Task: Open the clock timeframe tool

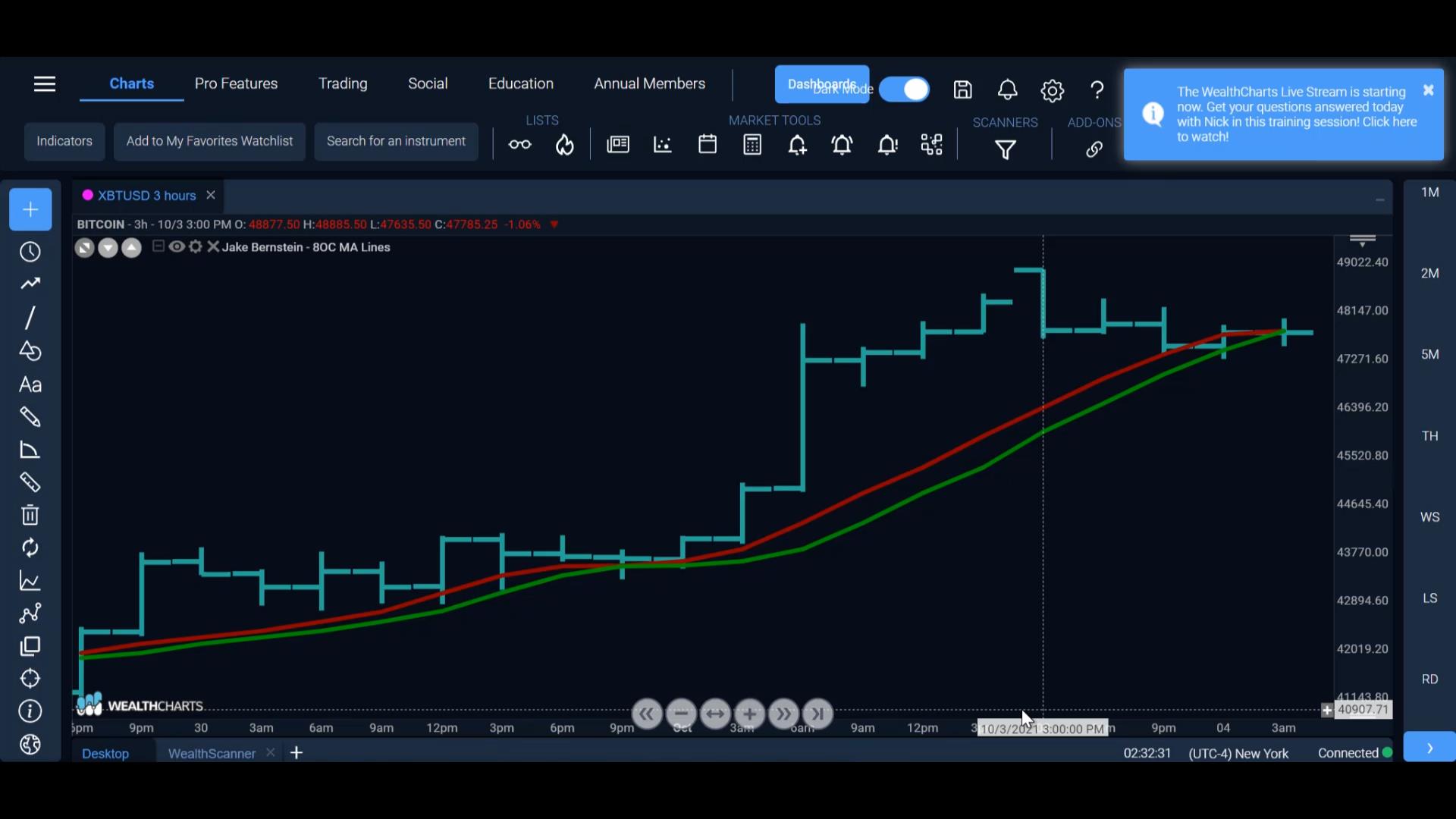Action: [x=30, y=252]
